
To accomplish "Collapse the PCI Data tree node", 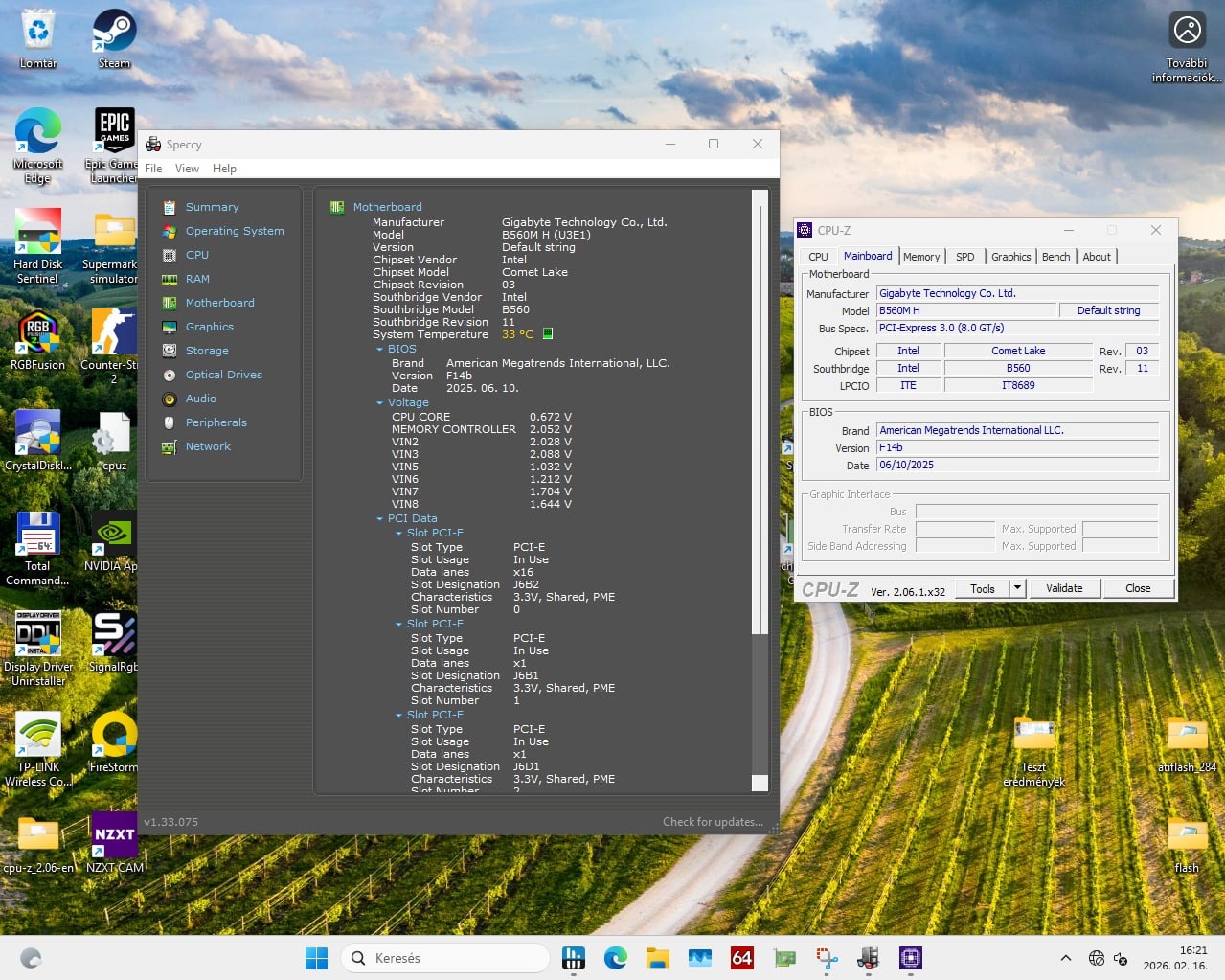I will pos(380,519).
